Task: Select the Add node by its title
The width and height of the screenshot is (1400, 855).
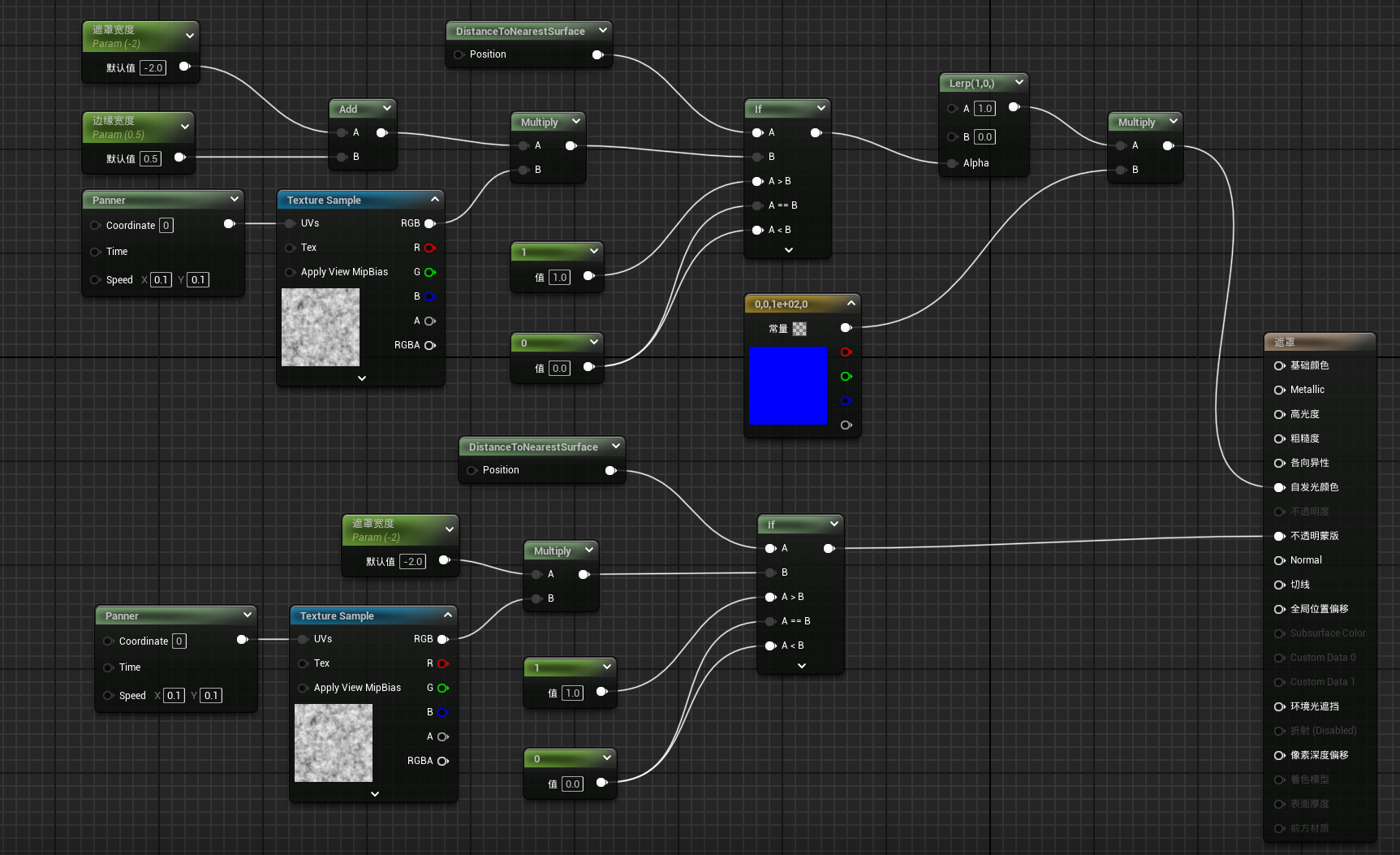Action: (x=348, y=109)
